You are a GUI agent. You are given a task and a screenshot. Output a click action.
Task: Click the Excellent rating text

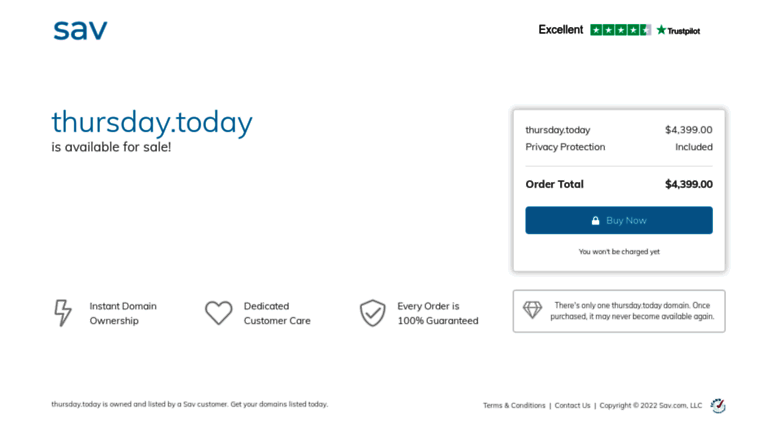(x=560, y=30)
